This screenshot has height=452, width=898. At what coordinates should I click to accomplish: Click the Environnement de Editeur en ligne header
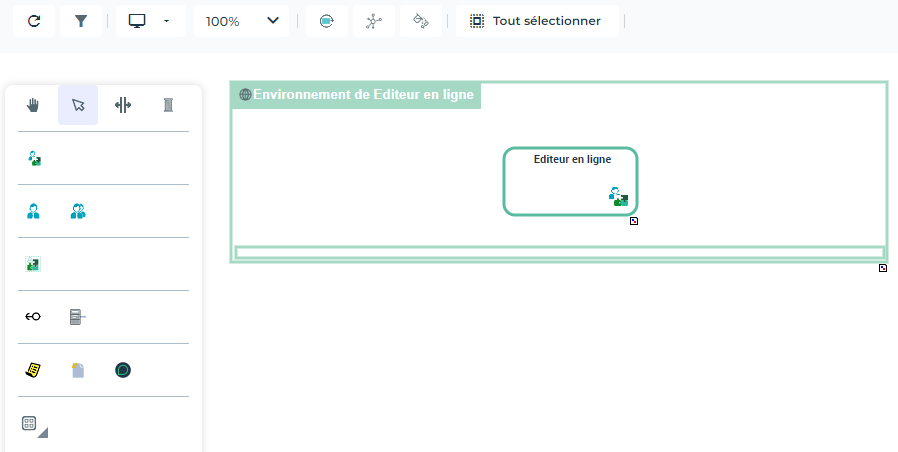click(x=356, y=95)
